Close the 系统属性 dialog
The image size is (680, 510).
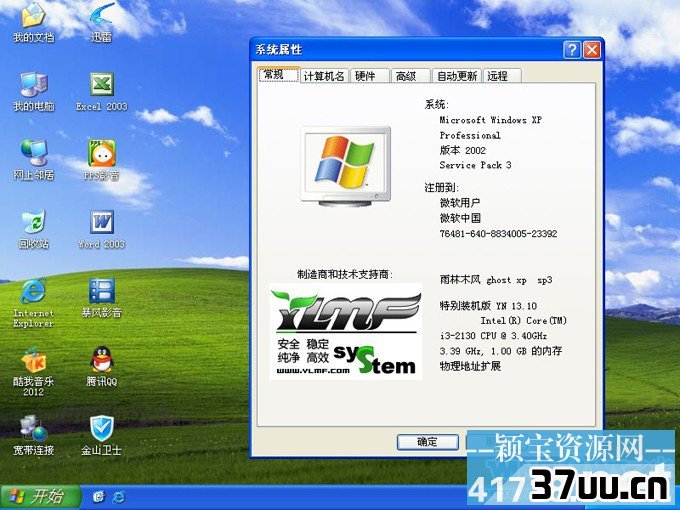click(x=592, y=50)
